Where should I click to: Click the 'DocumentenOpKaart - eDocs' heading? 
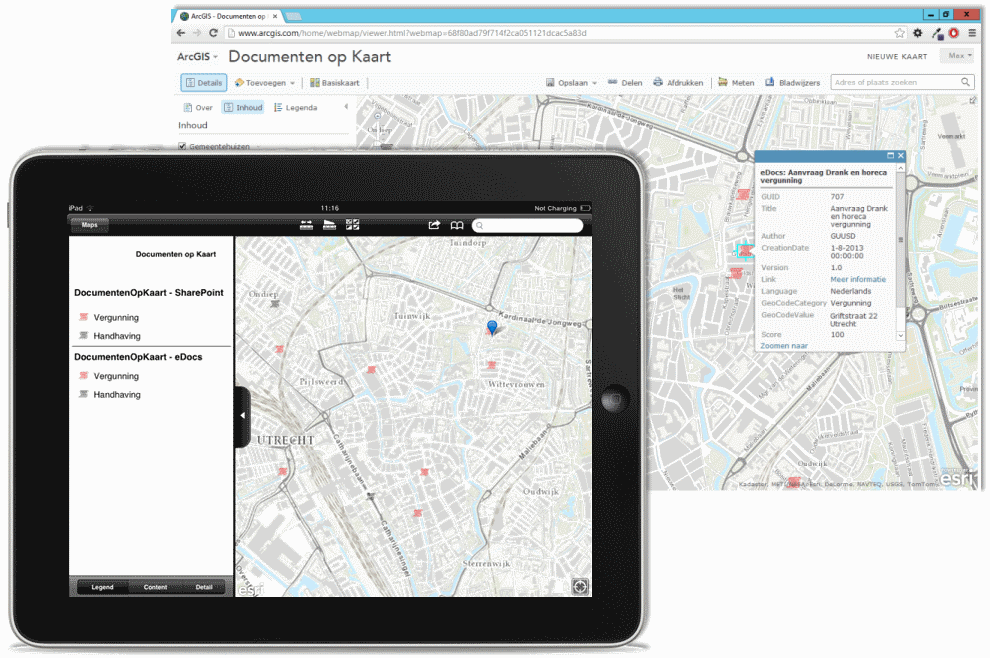138,357
